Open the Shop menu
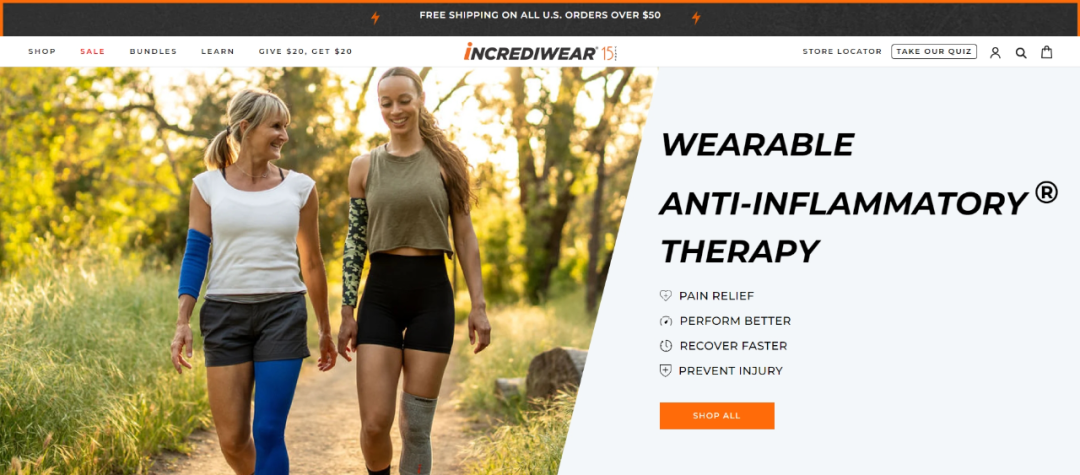 point(42,52)
